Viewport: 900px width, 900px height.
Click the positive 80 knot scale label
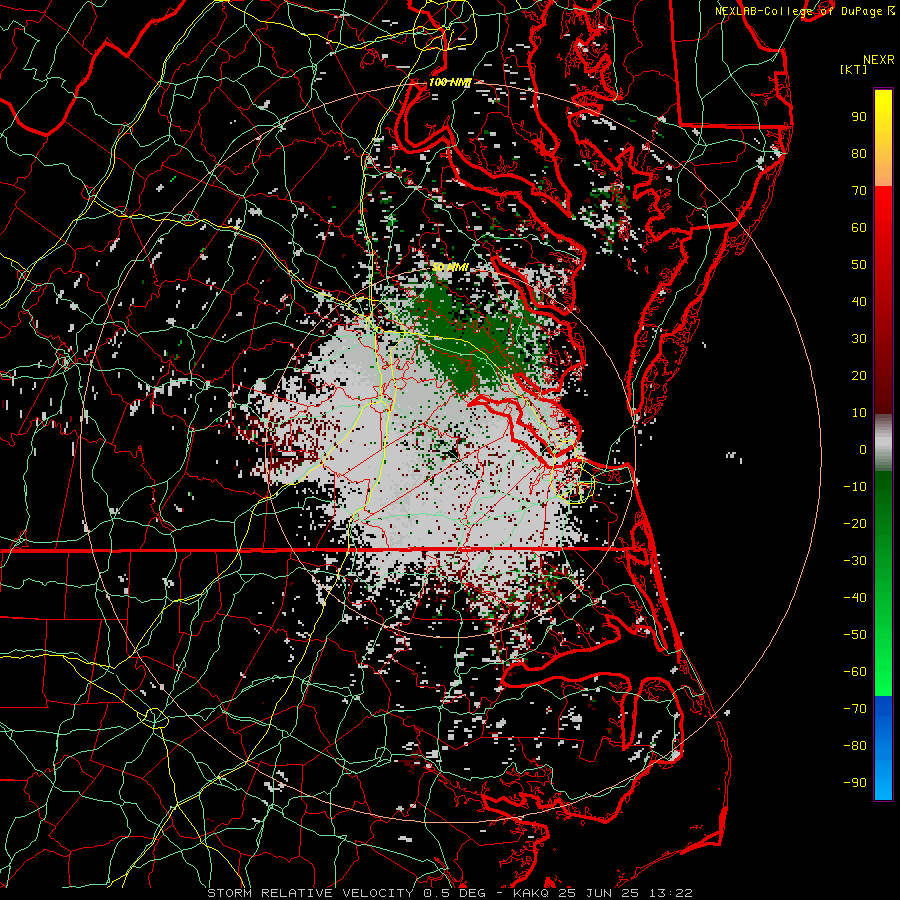859,154
